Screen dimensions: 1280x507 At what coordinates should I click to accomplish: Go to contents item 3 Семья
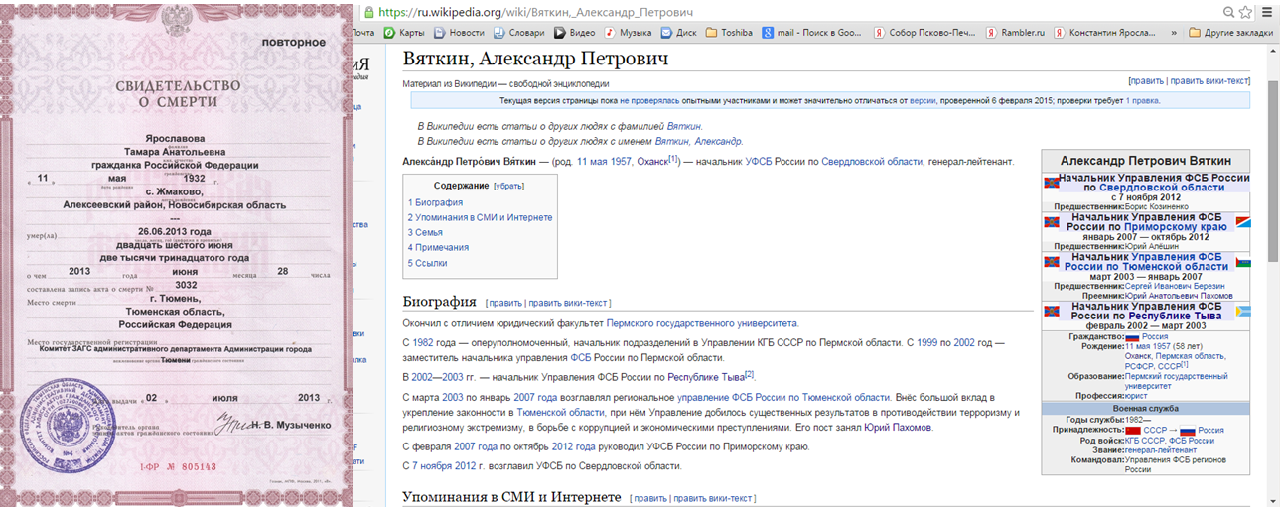tap(424, 232)
